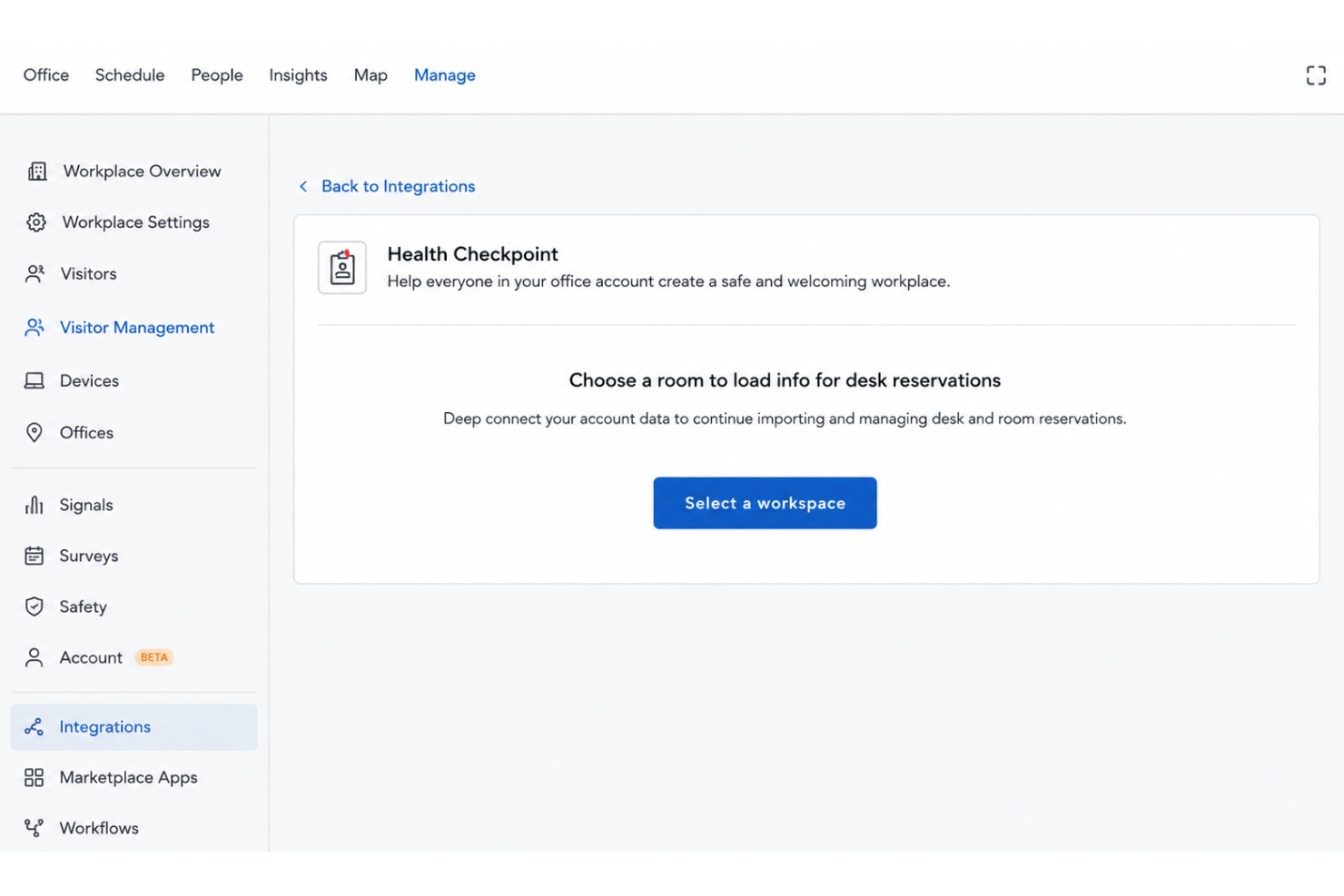Click the Workplace Overview building icon

[x=37, y=172]
